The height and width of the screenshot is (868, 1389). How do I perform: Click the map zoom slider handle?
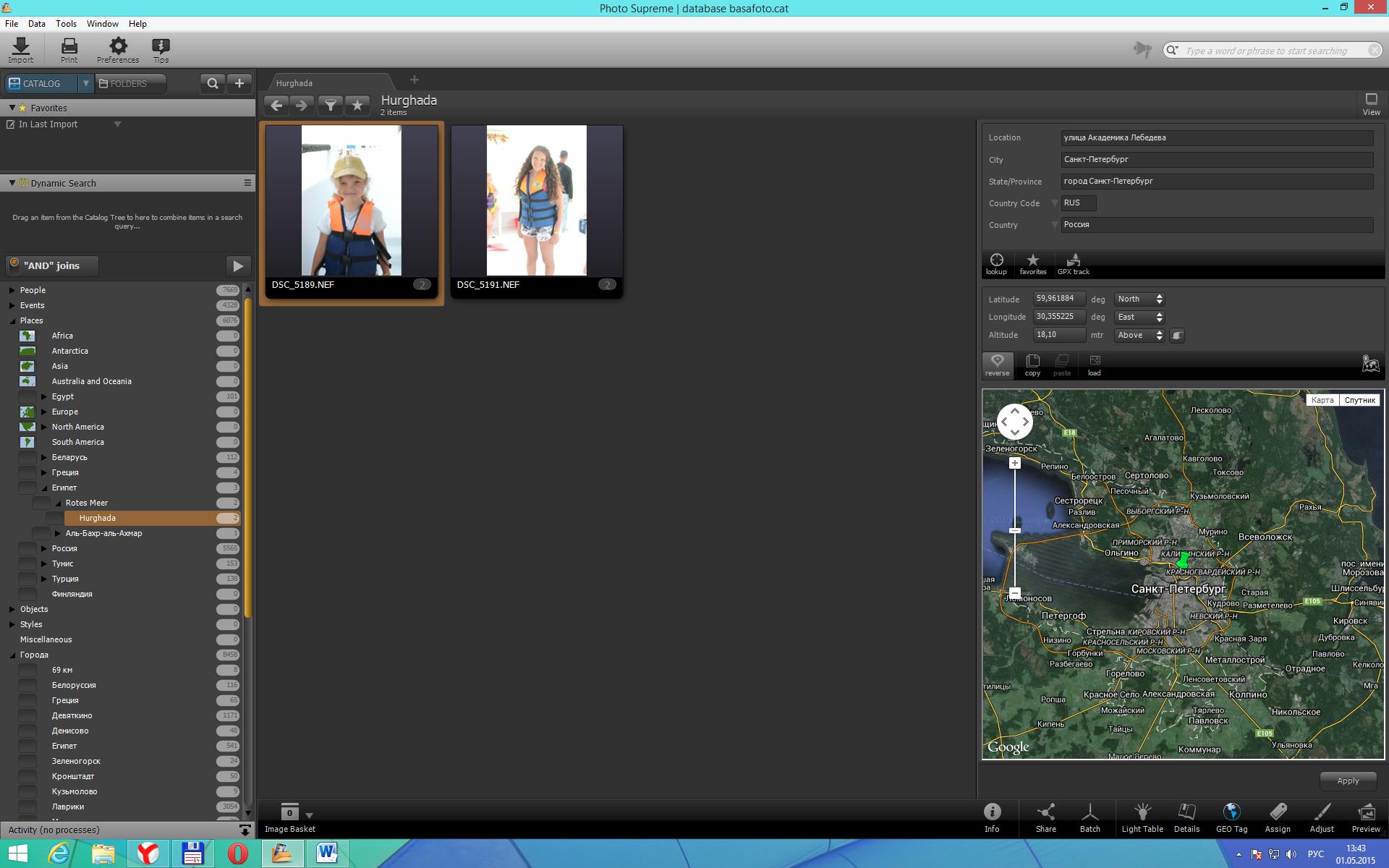(x=1015, y=531)
